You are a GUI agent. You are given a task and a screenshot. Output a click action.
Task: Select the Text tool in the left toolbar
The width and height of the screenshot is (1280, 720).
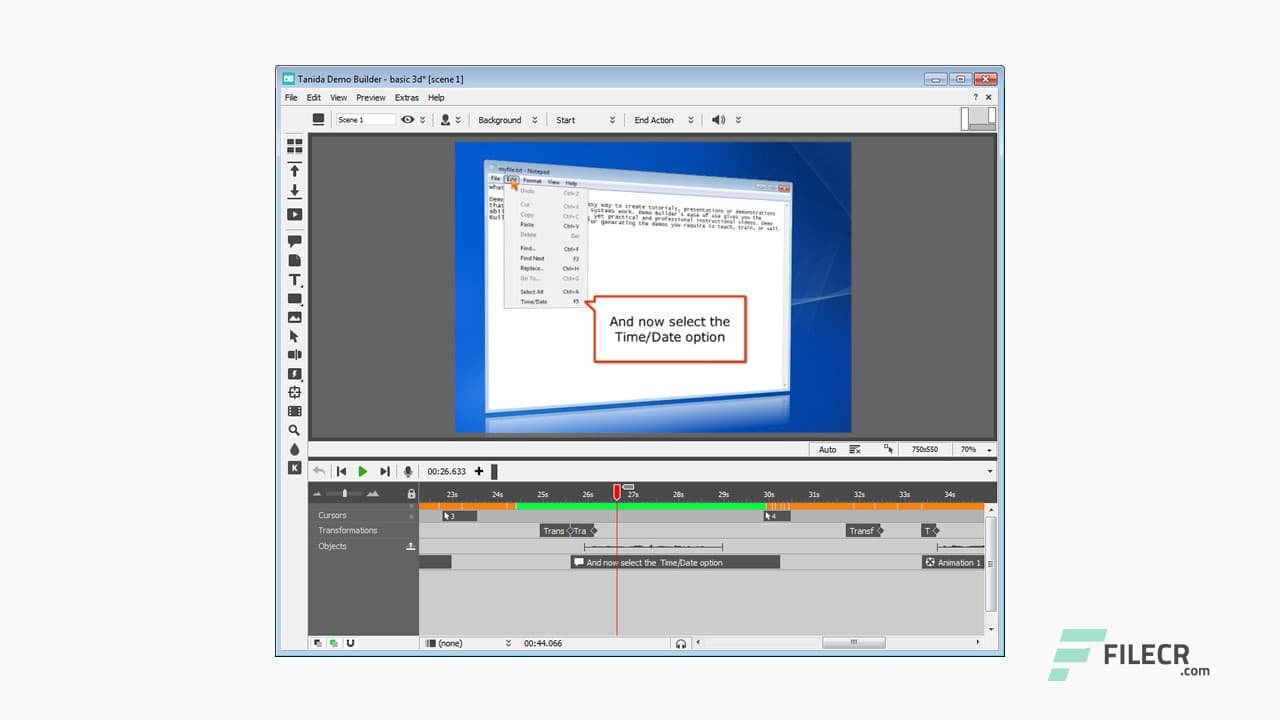point(294,280)
